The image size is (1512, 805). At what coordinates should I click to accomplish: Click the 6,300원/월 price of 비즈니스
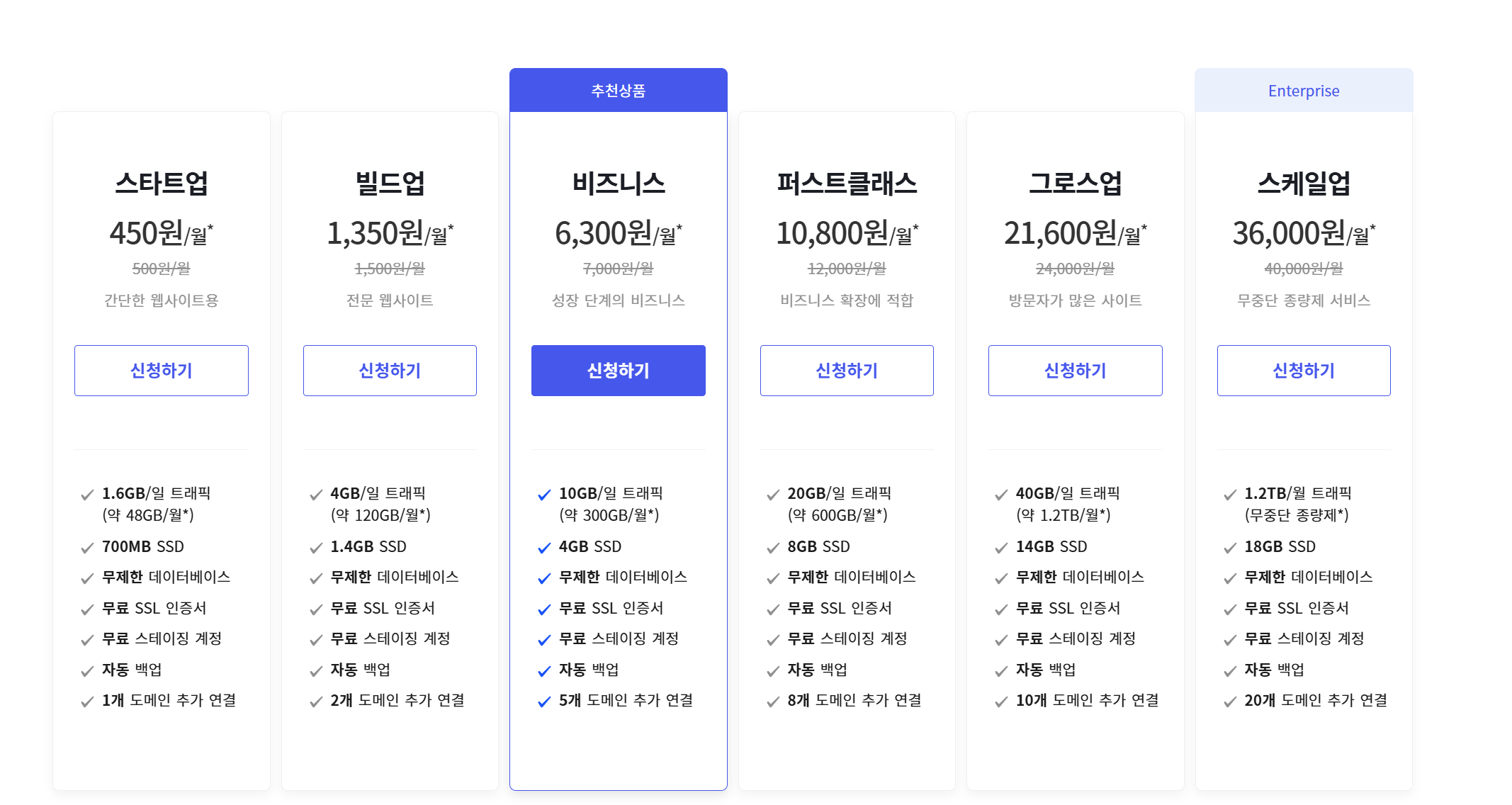(618, 233)
